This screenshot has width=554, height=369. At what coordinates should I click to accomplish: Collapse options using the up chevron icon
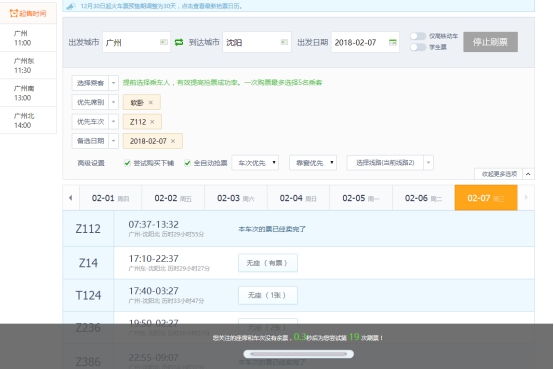pyautogui.click(x=528, y=174)
